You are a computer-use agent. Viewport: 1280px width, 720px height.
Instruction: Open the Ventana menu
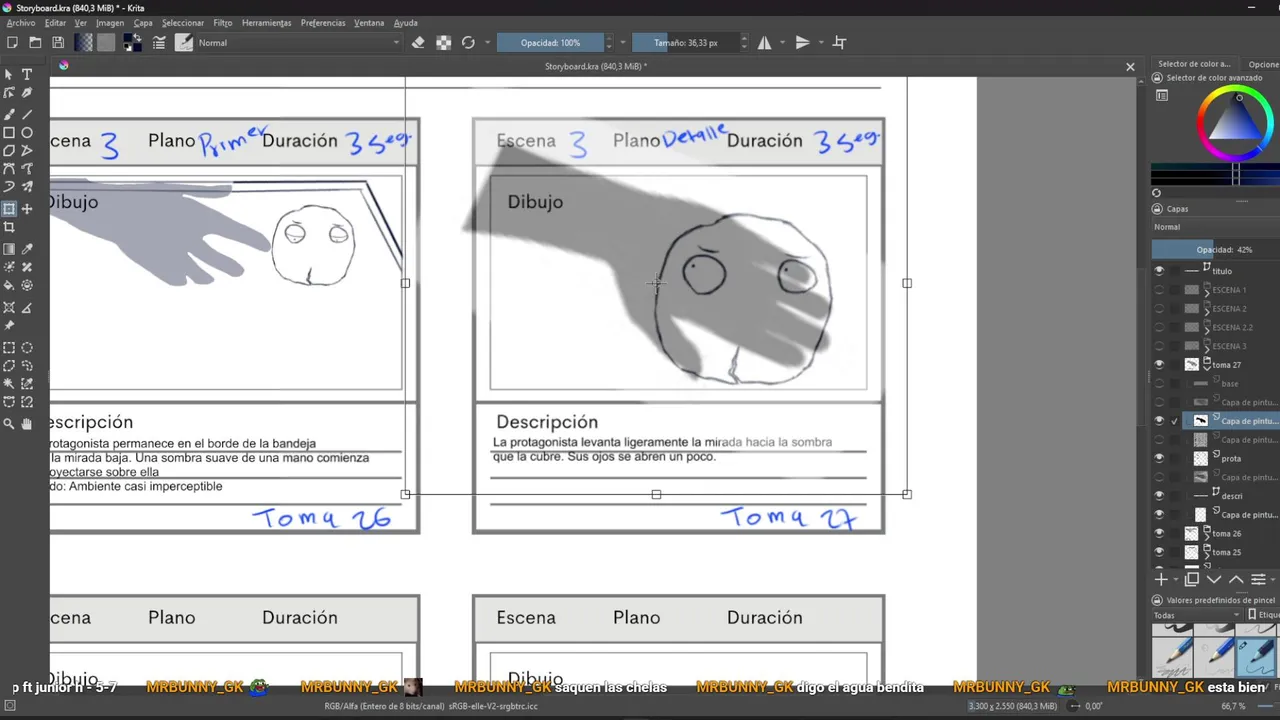369,23
